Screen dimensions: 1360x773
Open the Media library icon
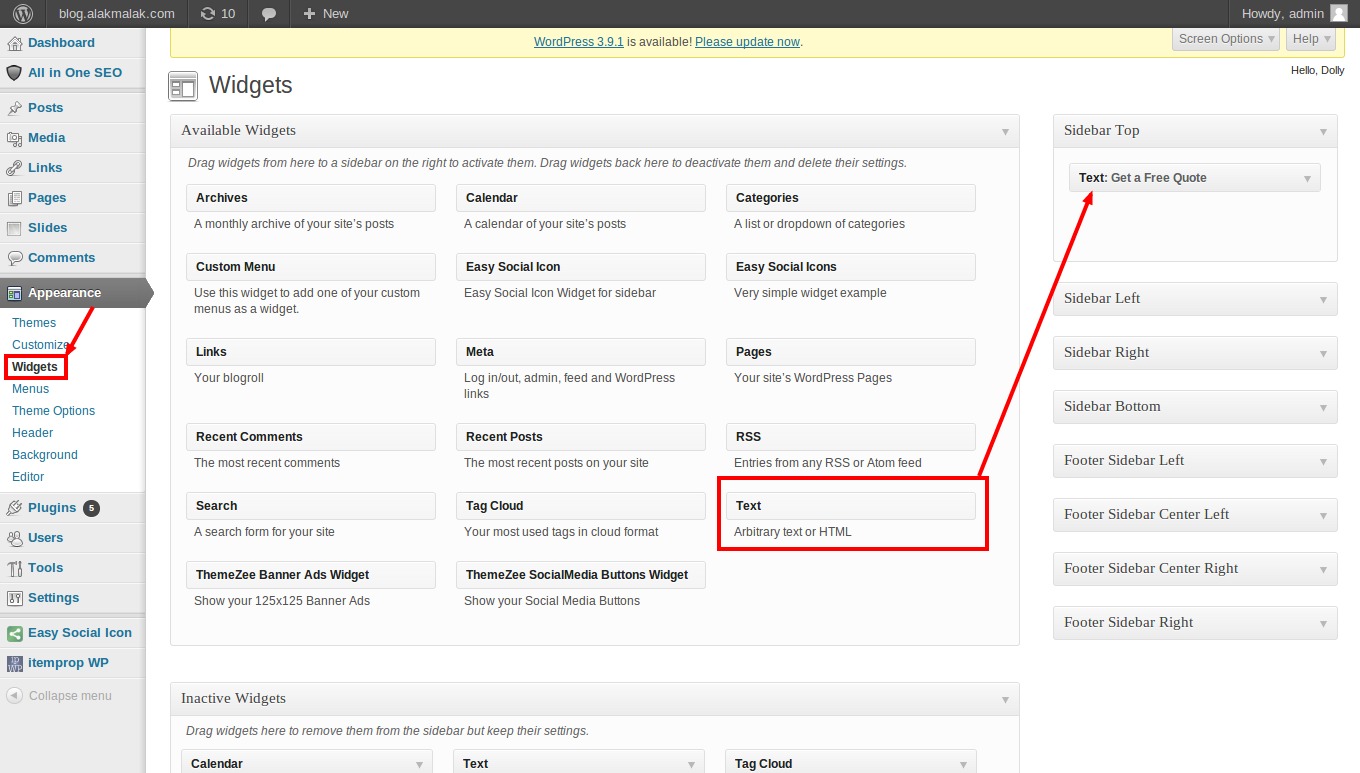14,137
